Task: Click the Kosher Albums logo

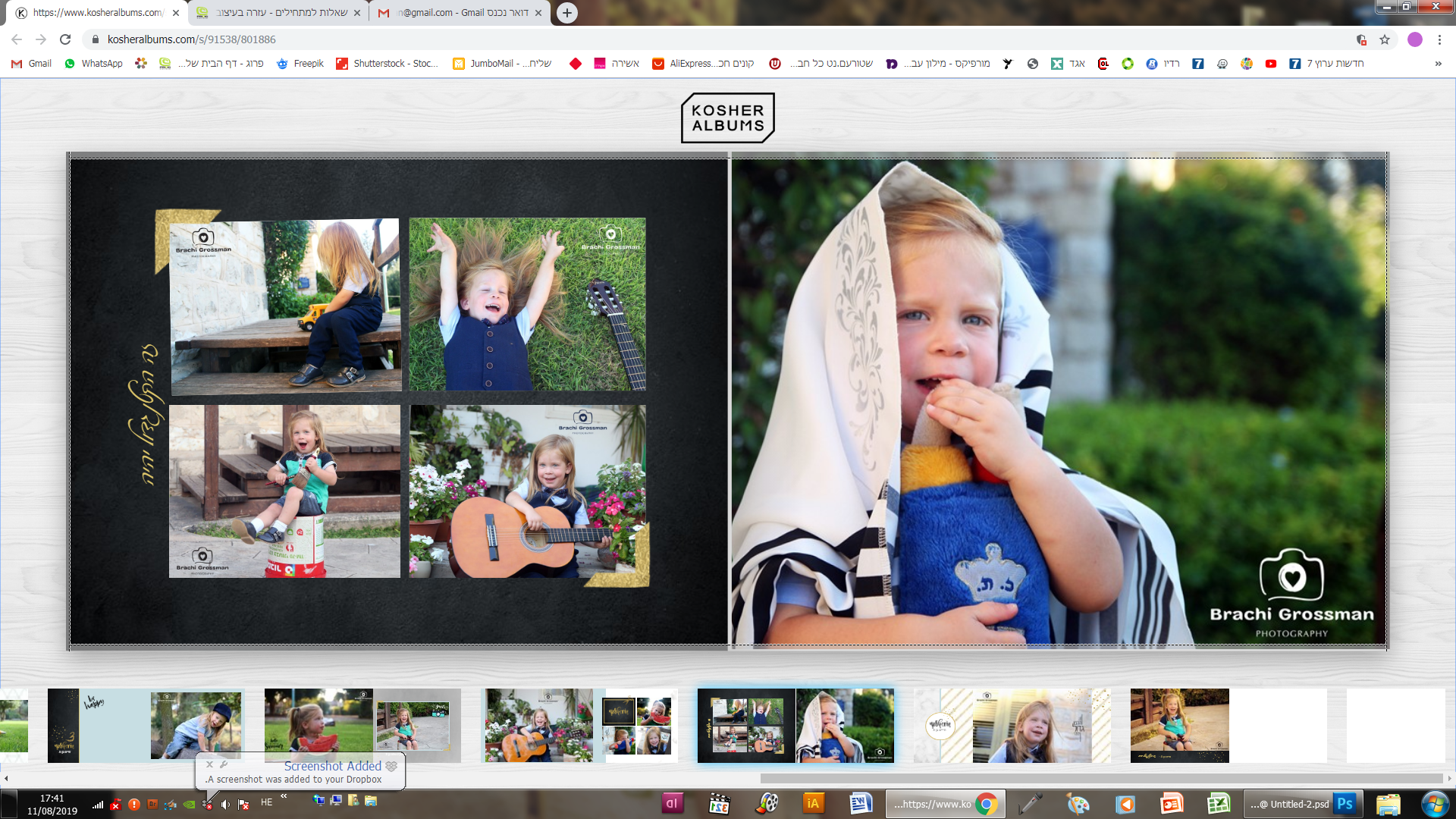Action: click(727, 118)
